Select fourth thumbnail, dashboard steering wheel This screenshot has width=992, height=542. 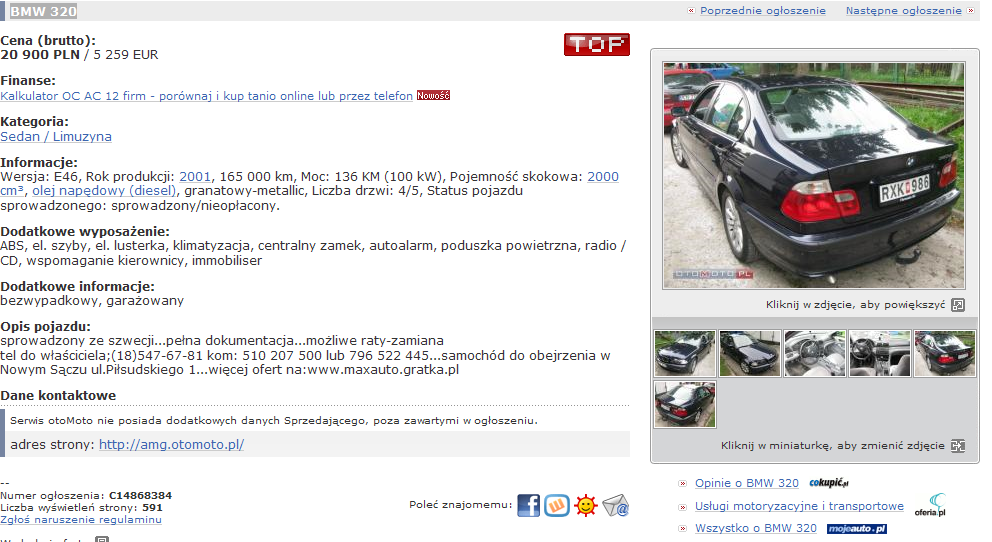coord(880,354)
